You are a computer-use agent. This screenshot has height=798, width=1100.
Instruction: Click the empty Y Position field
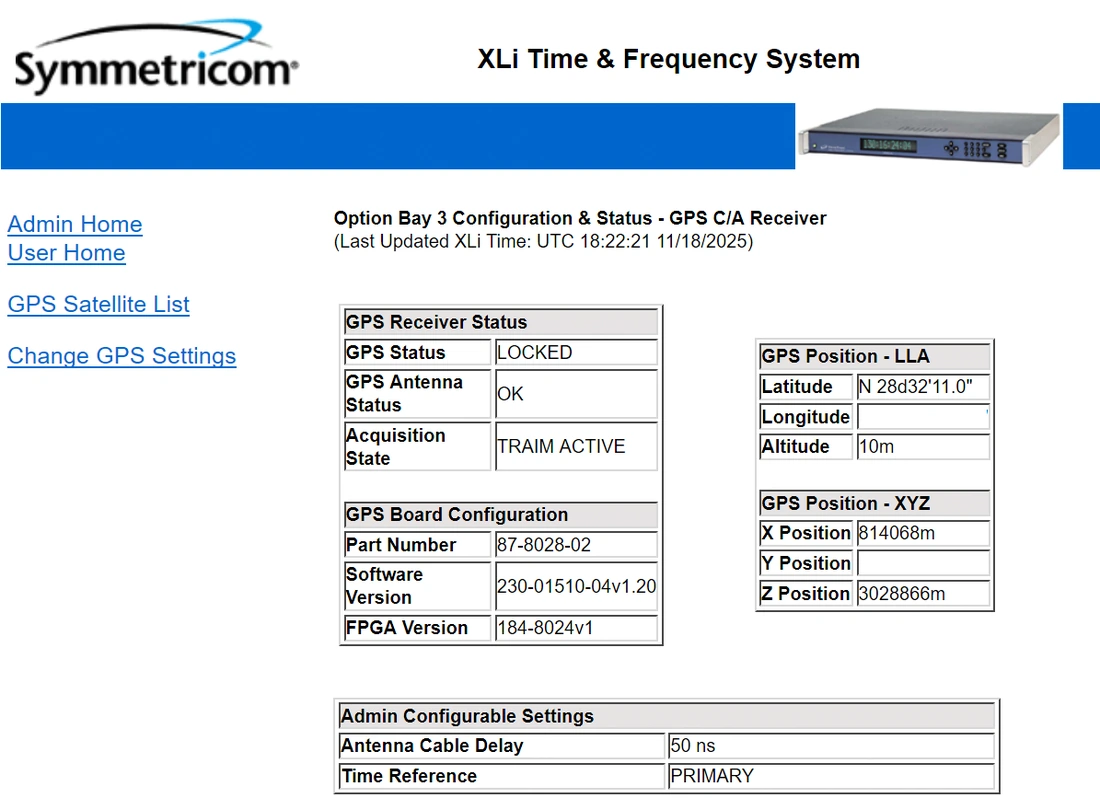[x=922, y=563]
